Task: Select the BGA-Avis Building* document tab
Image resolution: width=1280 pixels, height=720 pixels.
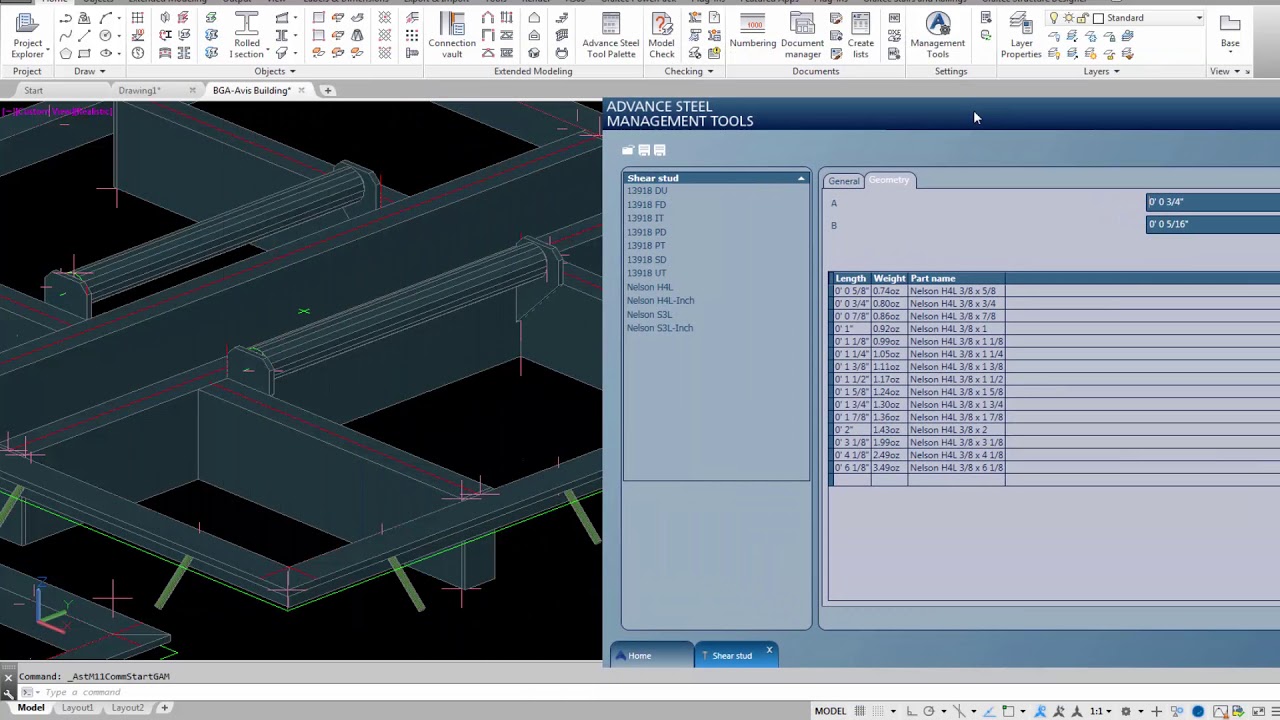Action: tap(251, 90)
